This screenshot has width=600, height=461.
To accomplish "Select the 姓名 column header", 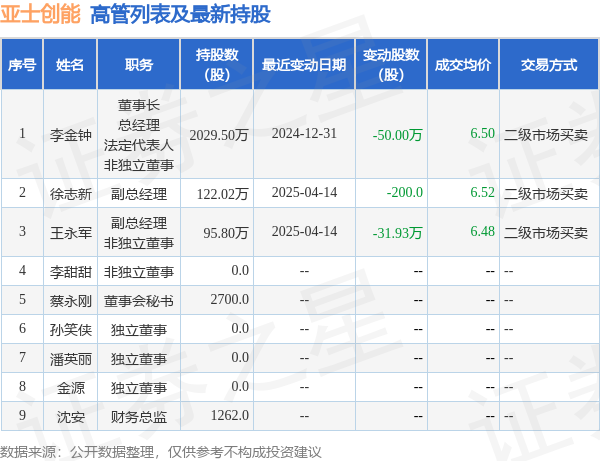I will [70, 65].
